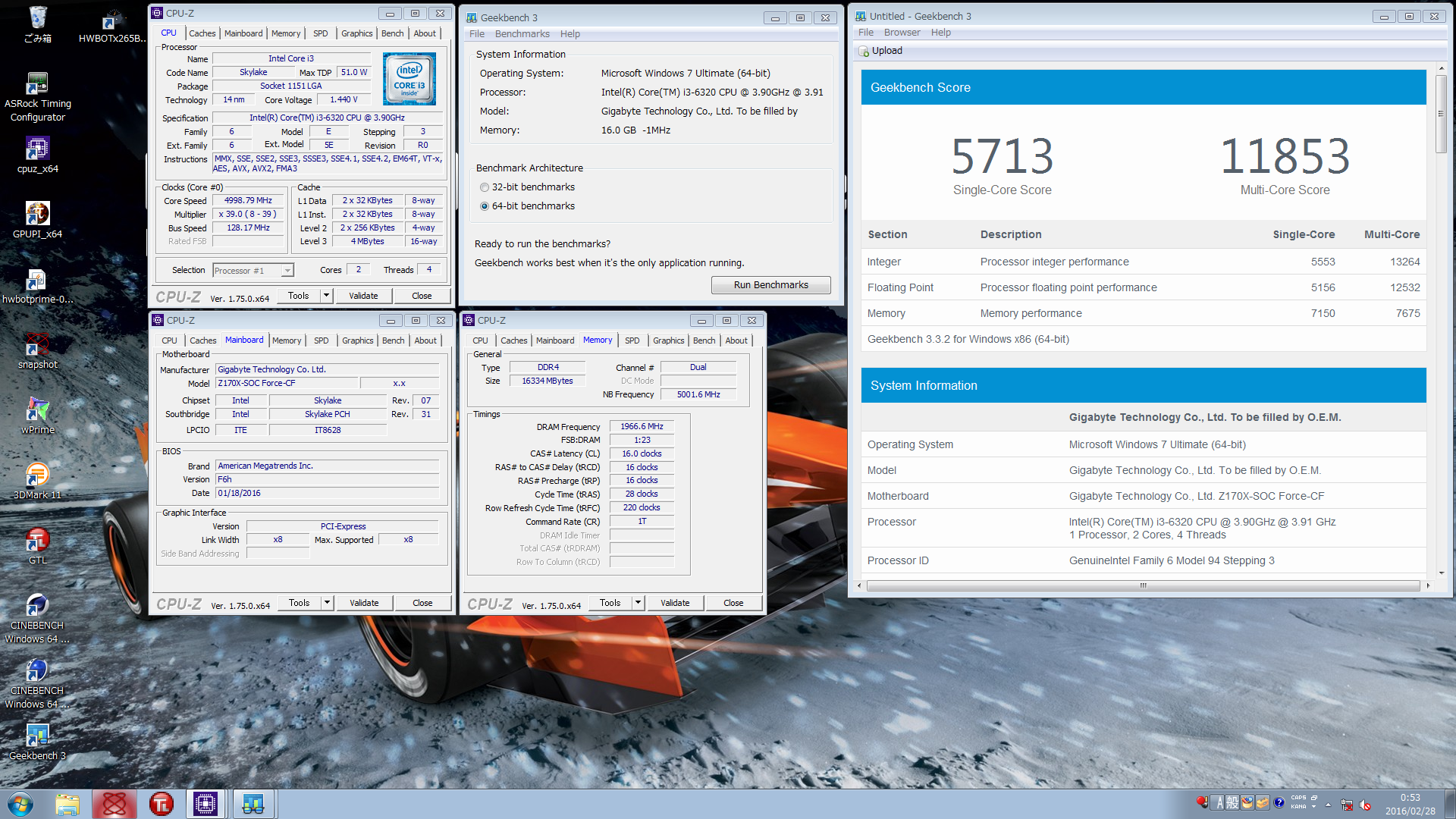The width and height of the screenshot is (1456, 819).
Task: Click Tools button in Mainboard CPU-Z window
Action: (299, 603)
